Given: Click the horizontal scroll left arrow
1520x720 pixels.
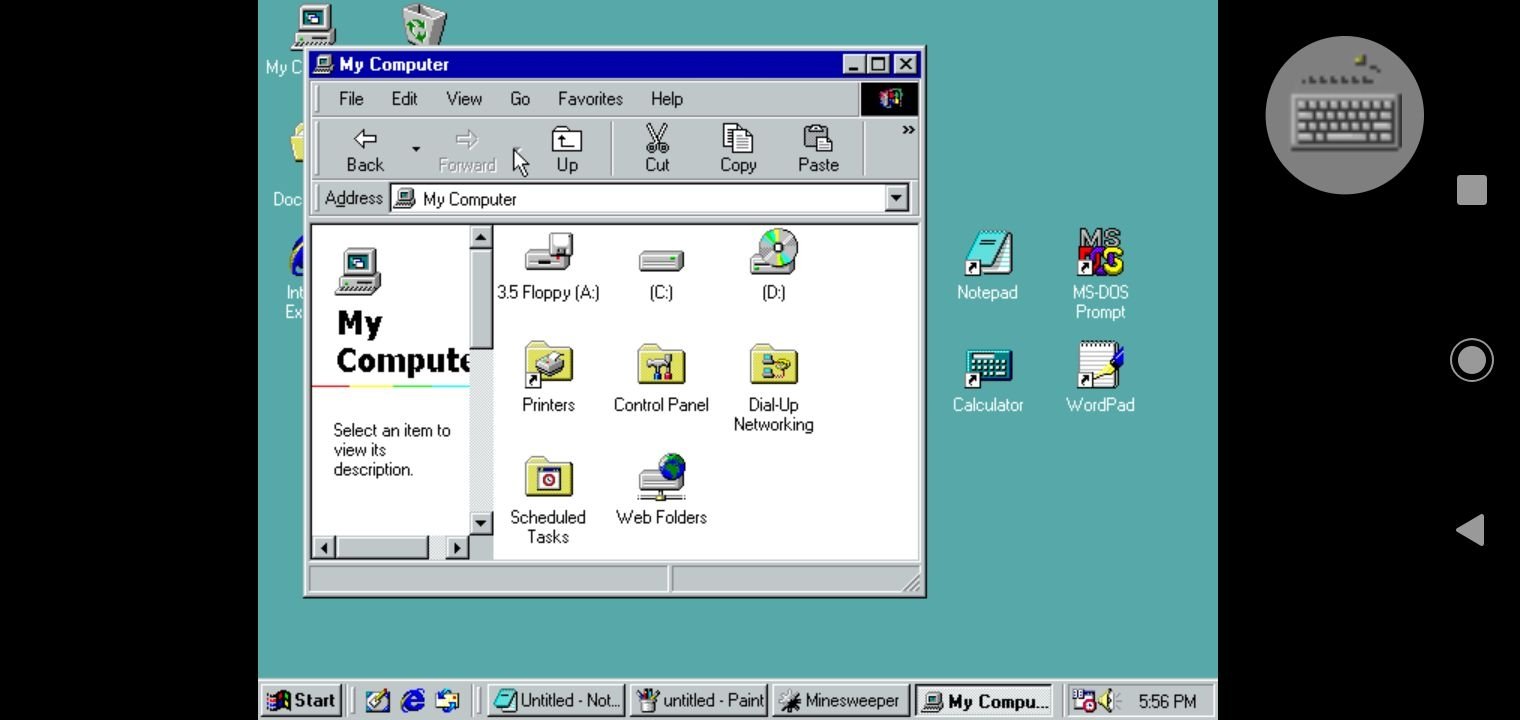Looking at the screenshot, I should point(323,547).
